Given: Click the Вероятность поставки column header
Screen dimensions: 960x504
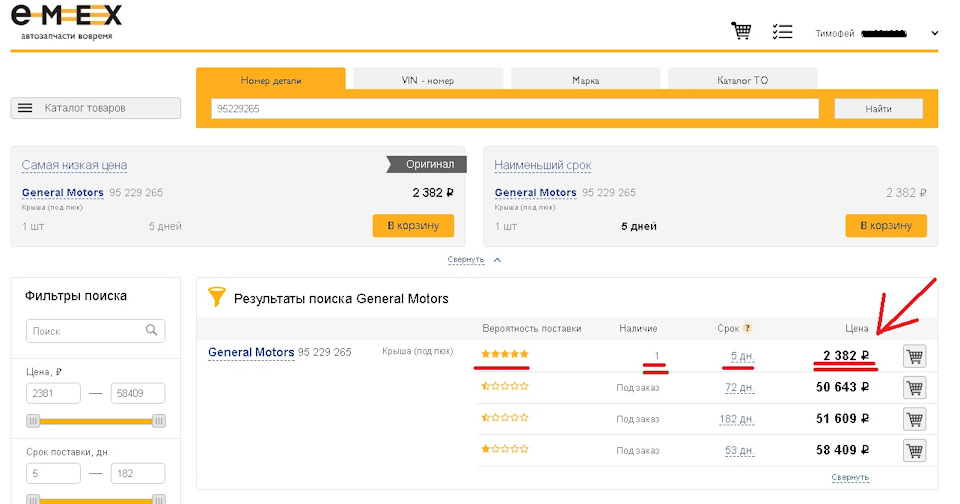Looking at the screenshot, I should pyautogui.click(x=531, y=328).
